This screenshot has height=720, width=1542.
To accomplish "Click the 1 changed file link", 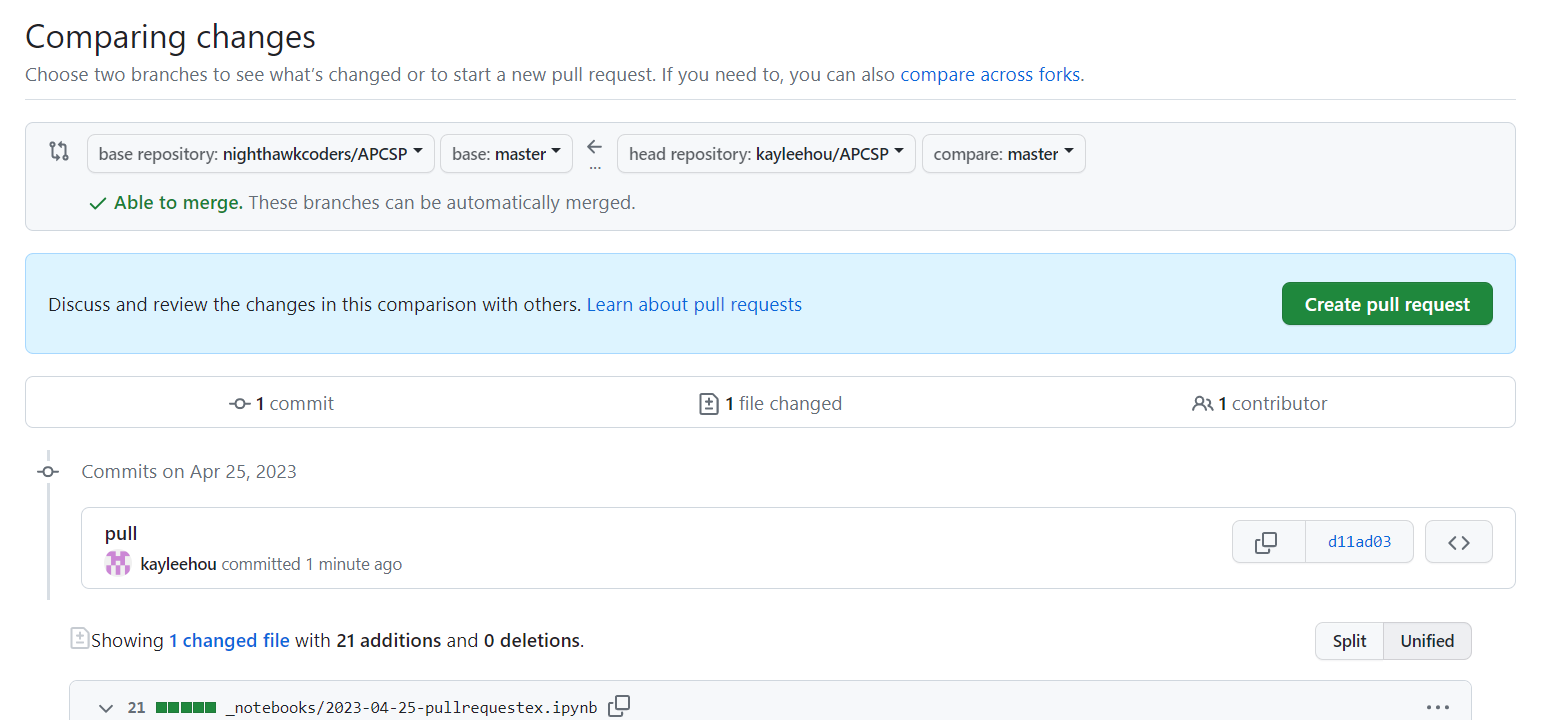I will (229, 640).
